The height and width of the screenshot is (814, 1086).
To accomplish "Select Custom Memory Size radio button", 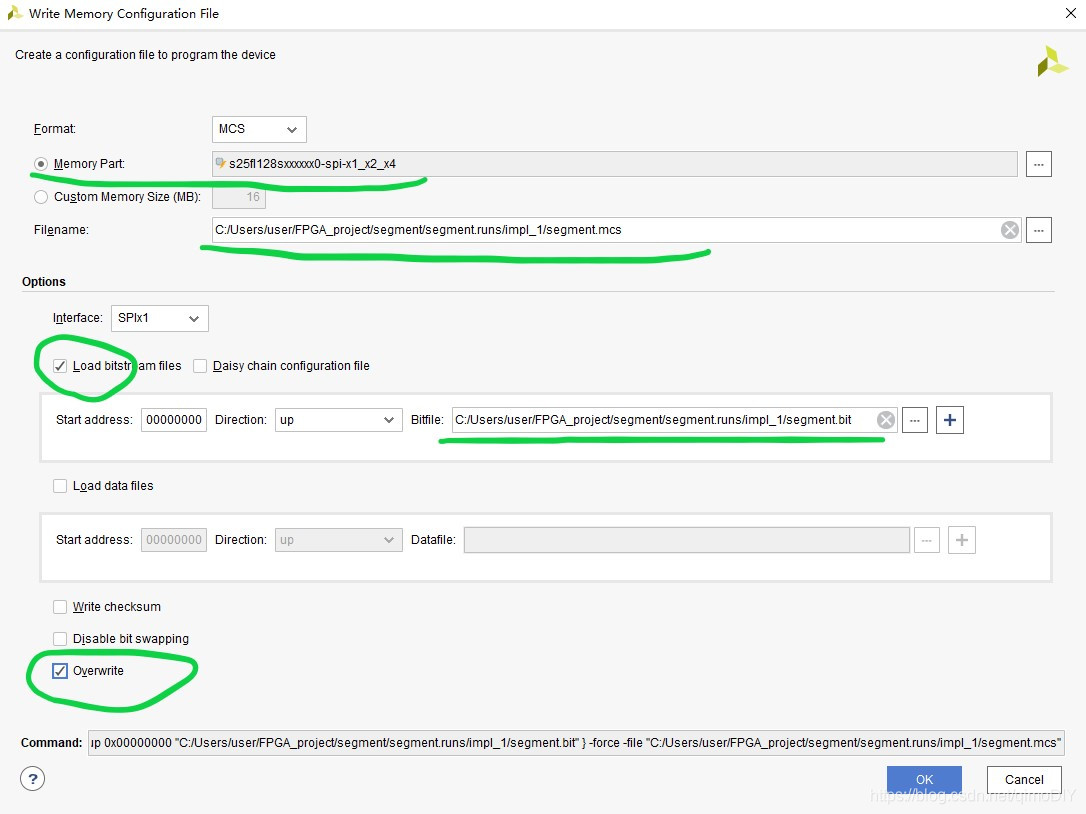I will pos(41,197).
